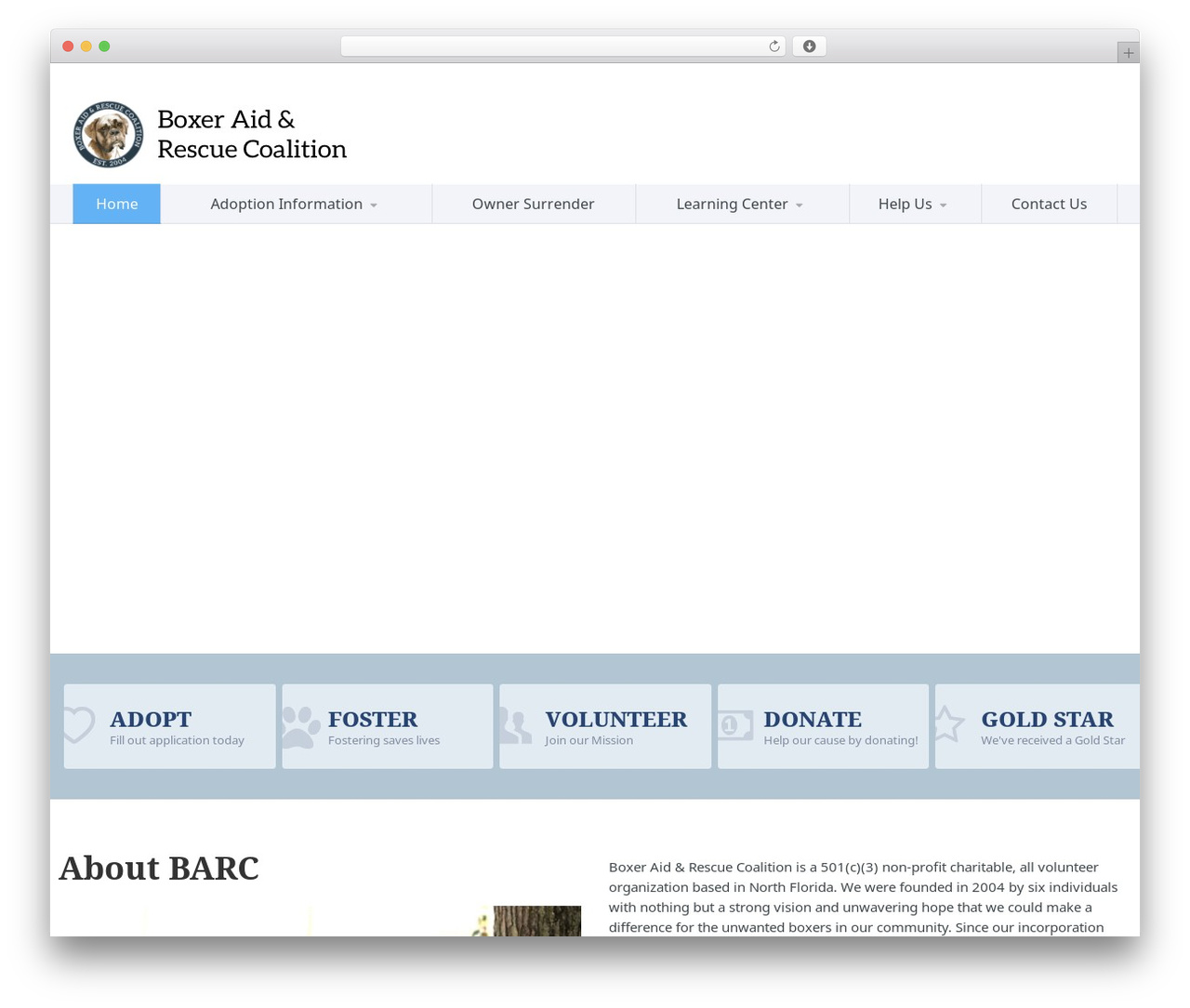Image resolution: width=1190 pixels, height=1008 pixels.
Task: Click the dollar bill icon on the Donate card
Action: [734, 725]
